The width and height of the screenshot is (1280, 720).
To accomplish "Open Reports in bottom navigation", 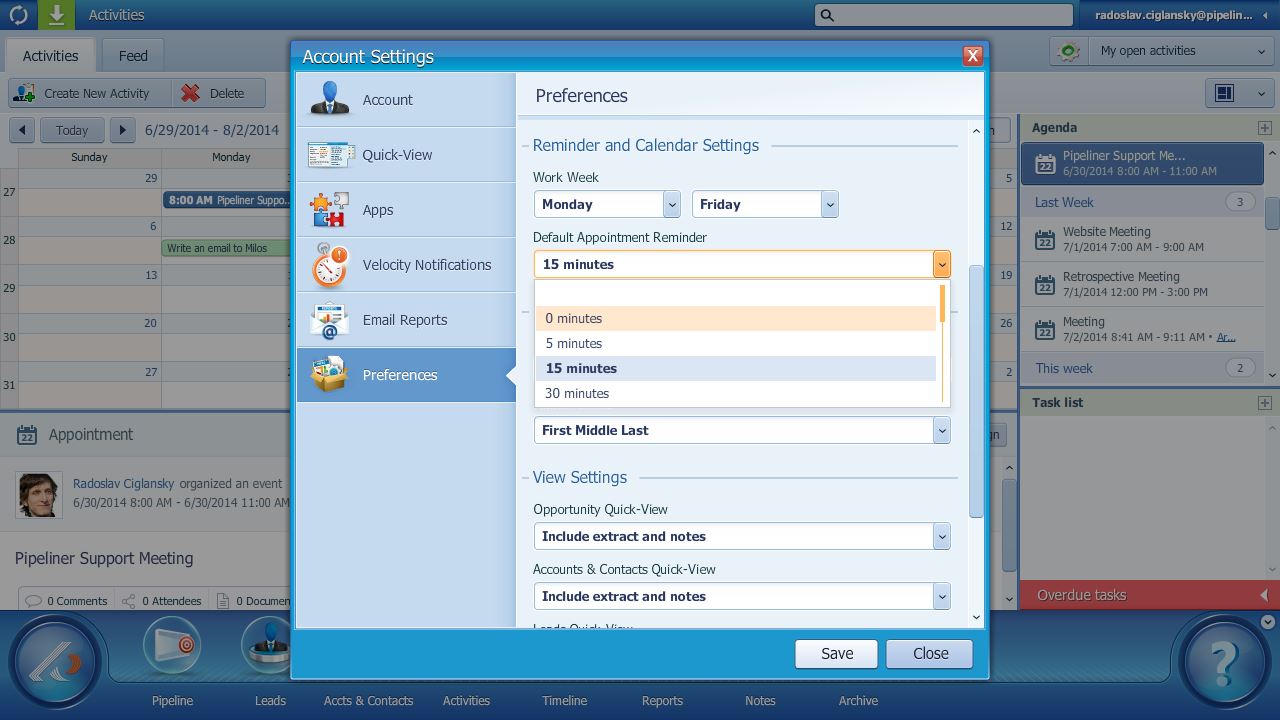I will 662,701.
